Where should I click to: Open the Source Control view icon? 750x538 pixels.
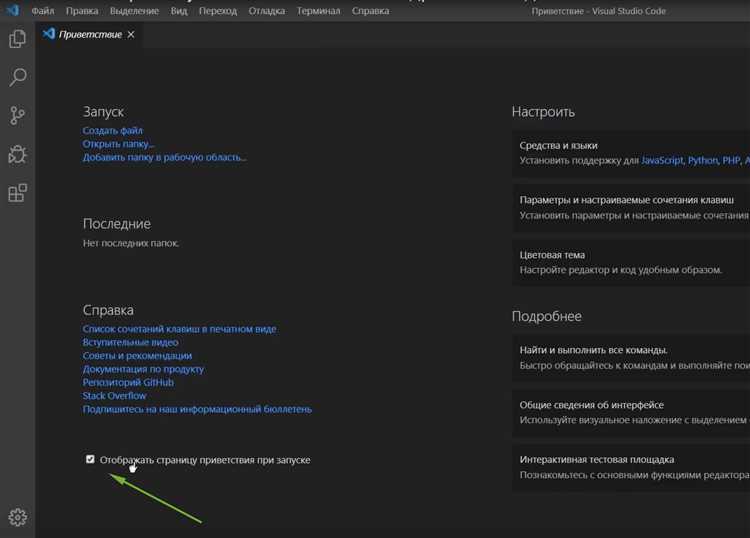pyautogui.click(x=17, y=115)
